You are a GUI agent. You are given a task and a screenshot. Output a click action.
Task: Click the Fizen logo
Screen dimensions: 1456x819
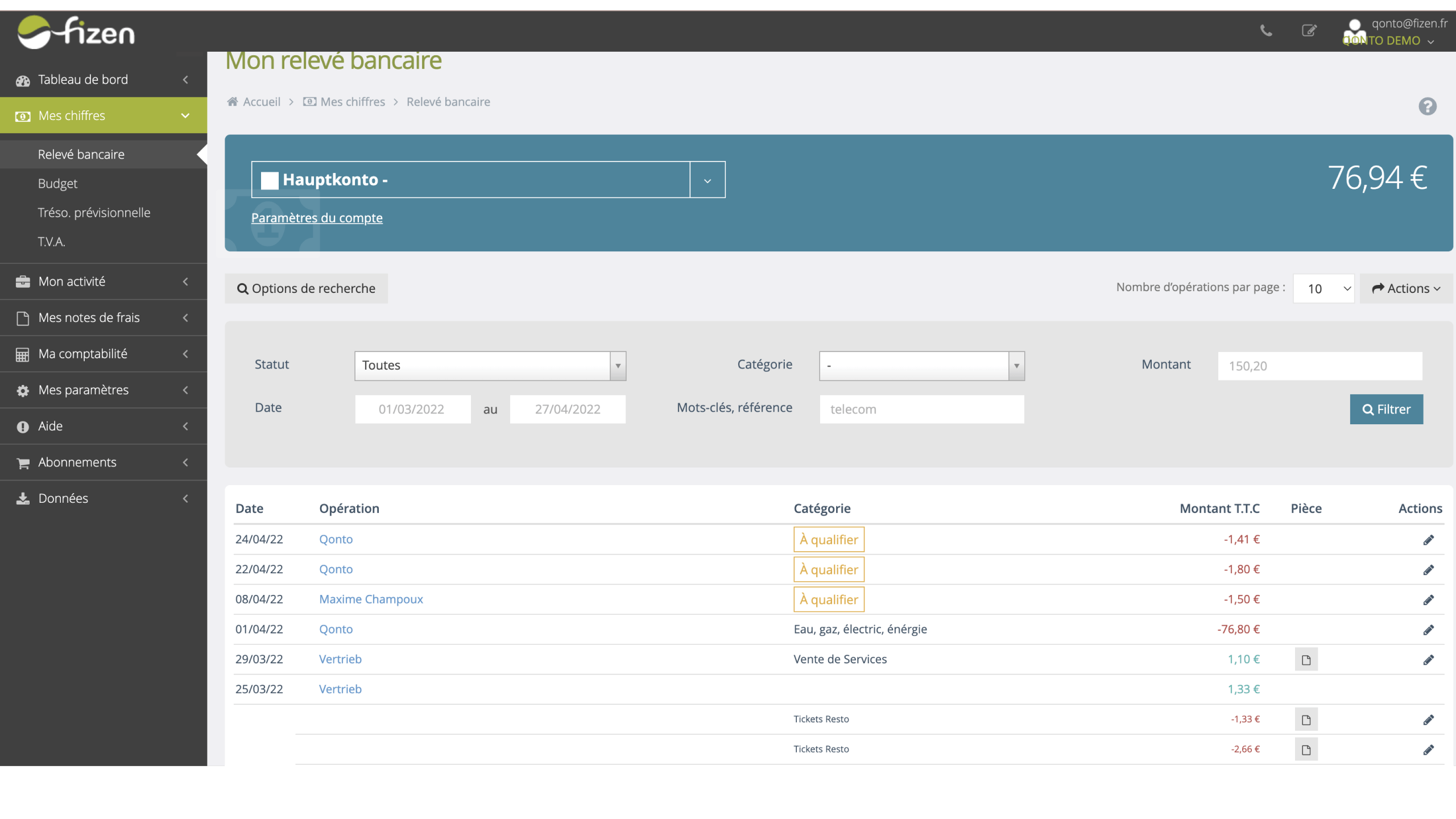76,32
